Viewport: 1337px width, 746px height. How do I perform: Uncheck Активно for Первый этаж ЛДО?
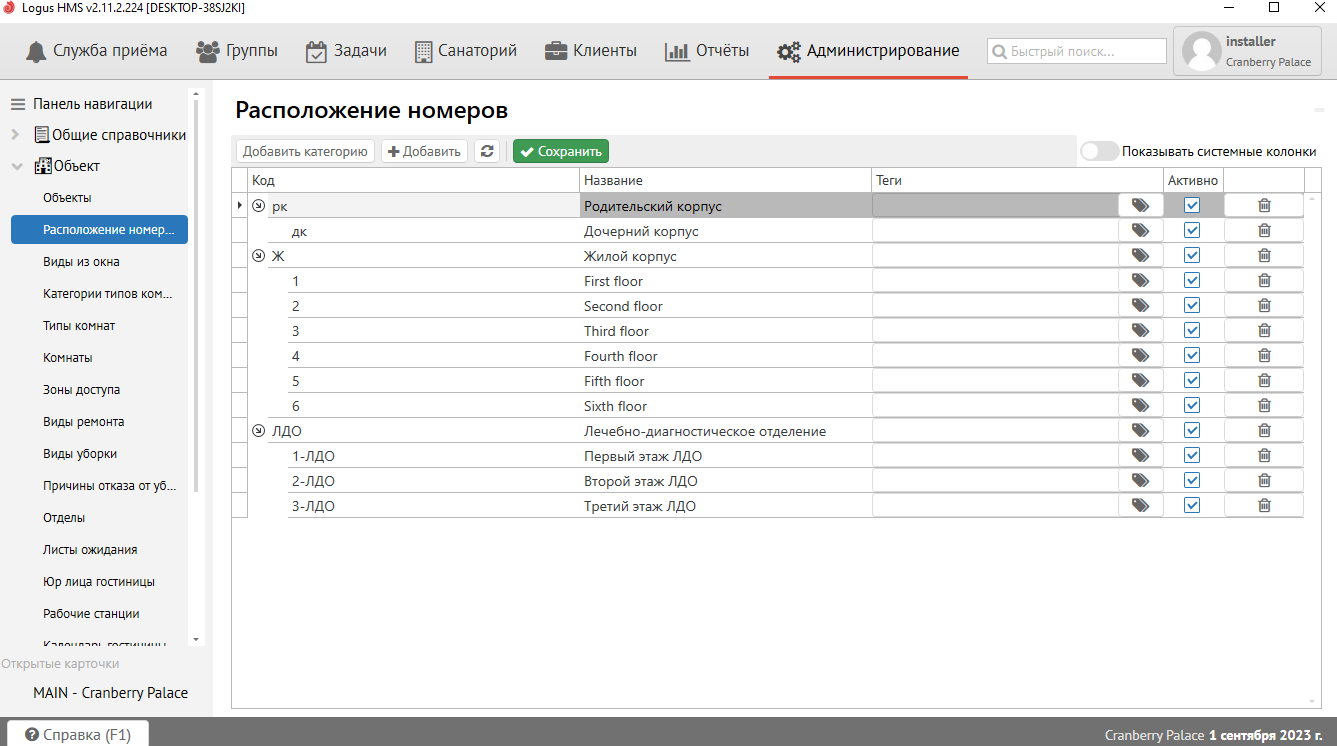tap(1192, 455)
